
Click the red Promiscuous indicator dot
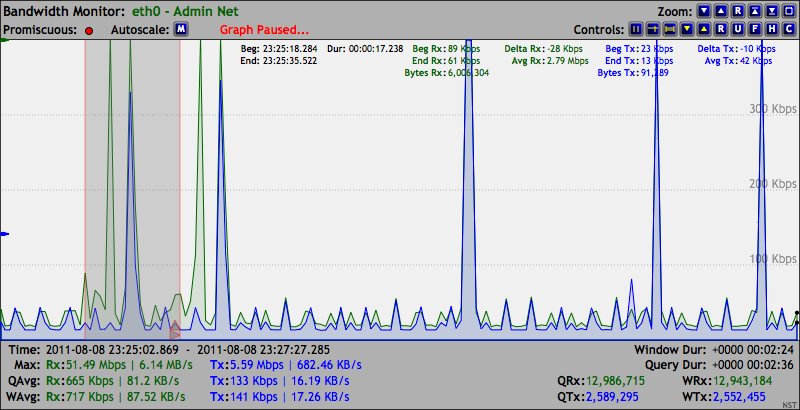(x=89, y=31)
